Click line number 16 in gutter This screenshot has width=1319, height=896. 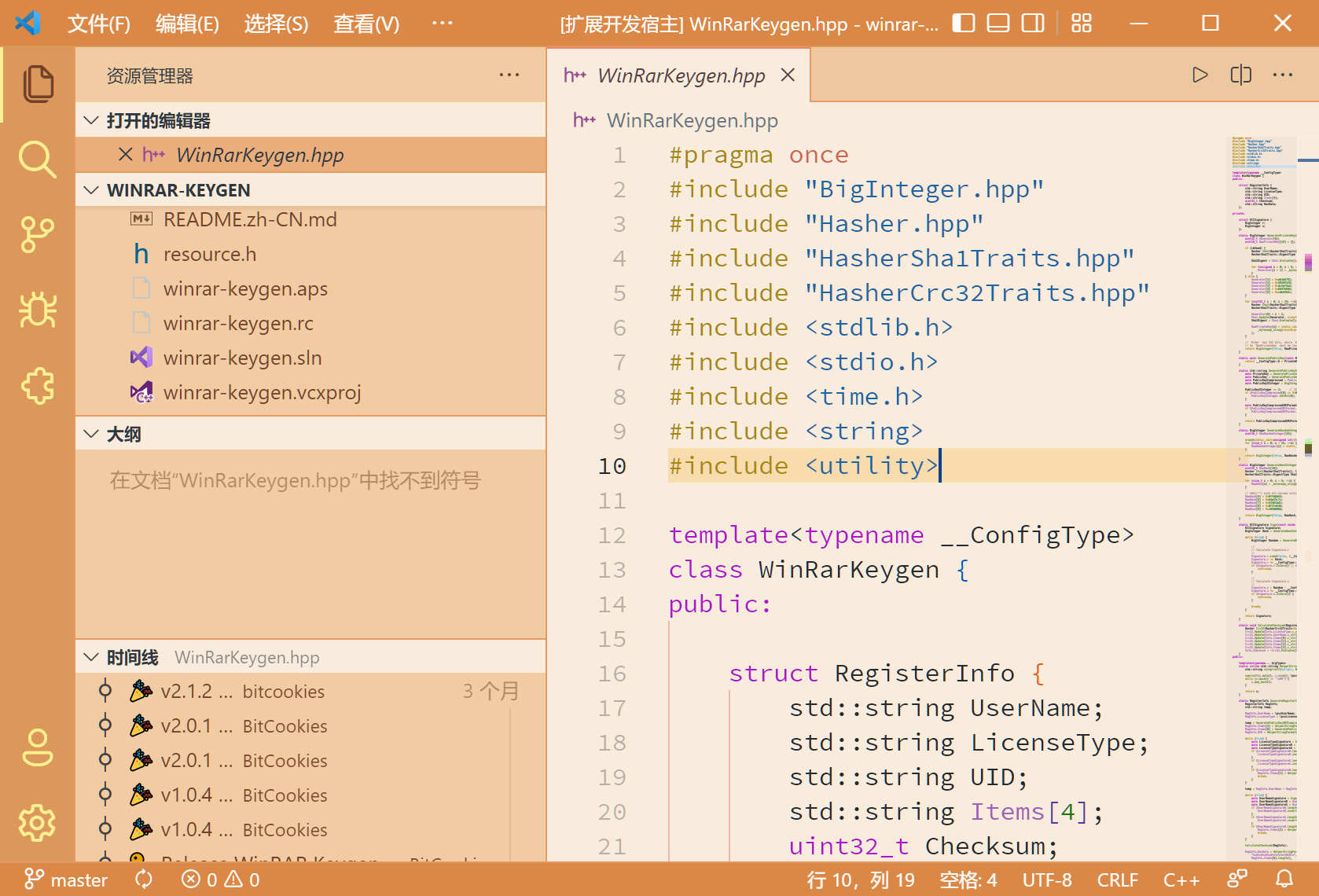pyautogui.click(x=612, y=674)
